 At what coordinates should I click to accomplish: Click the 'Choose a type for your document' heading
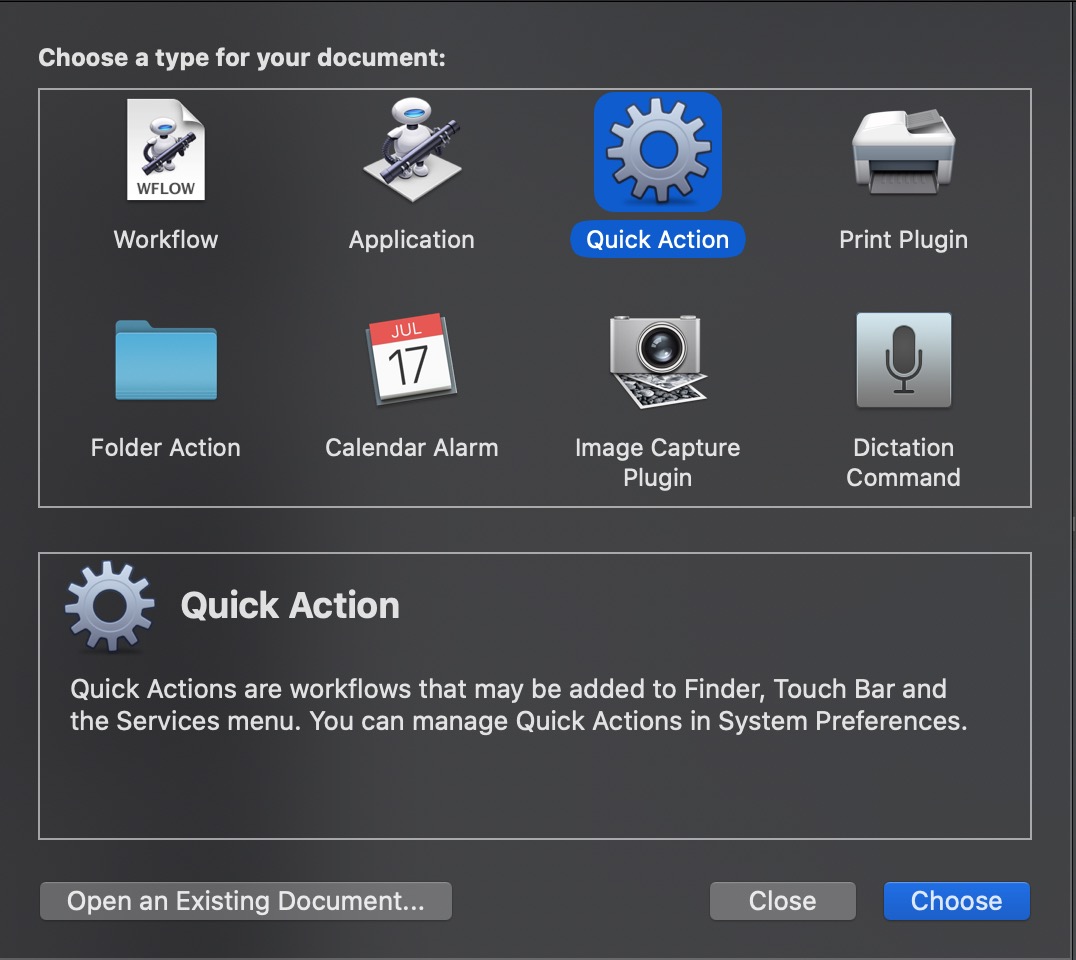point(242,58)
